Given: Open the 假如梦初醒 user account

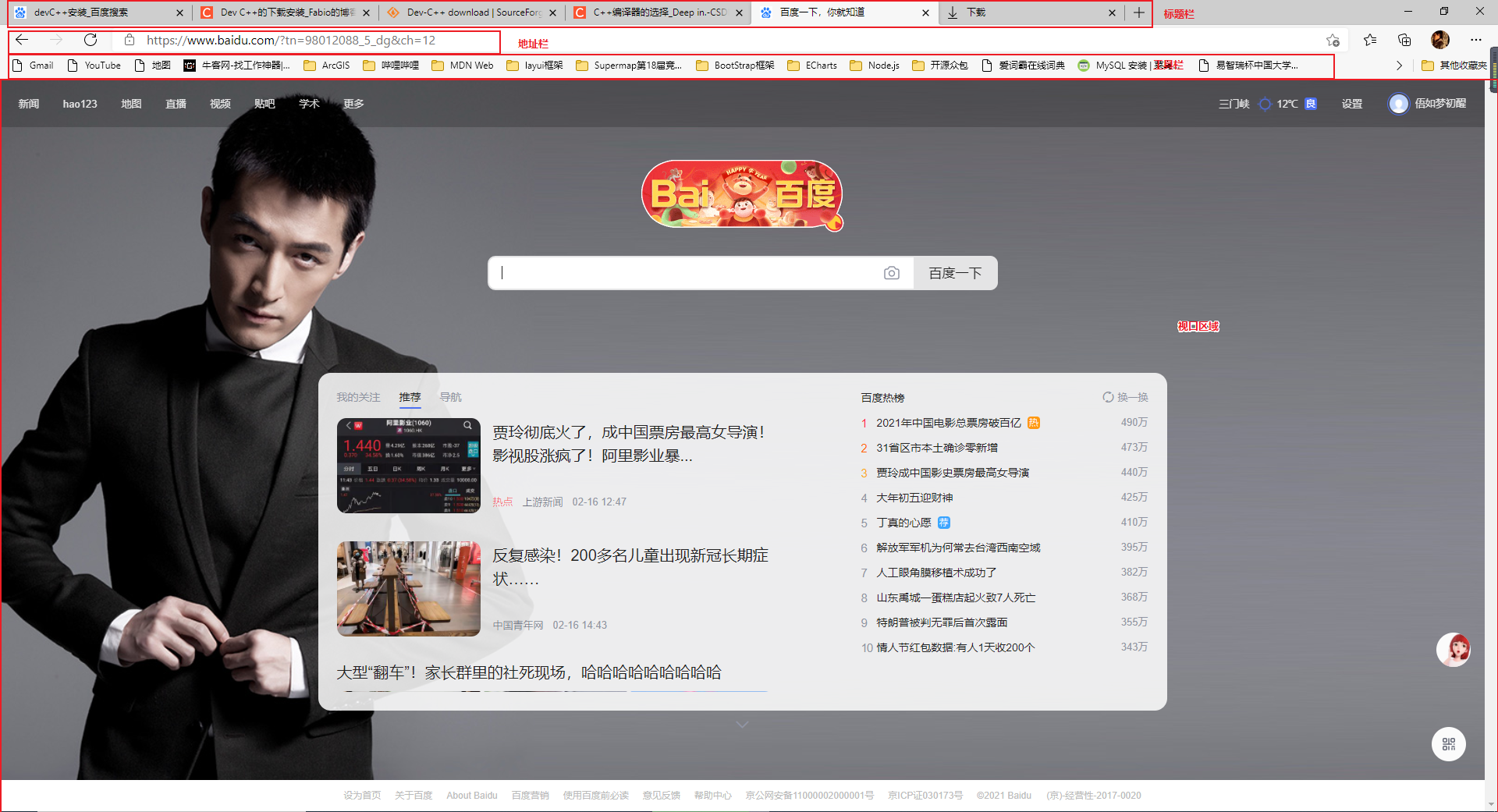Looking at the screenshot, I should tap(1428, 104).
